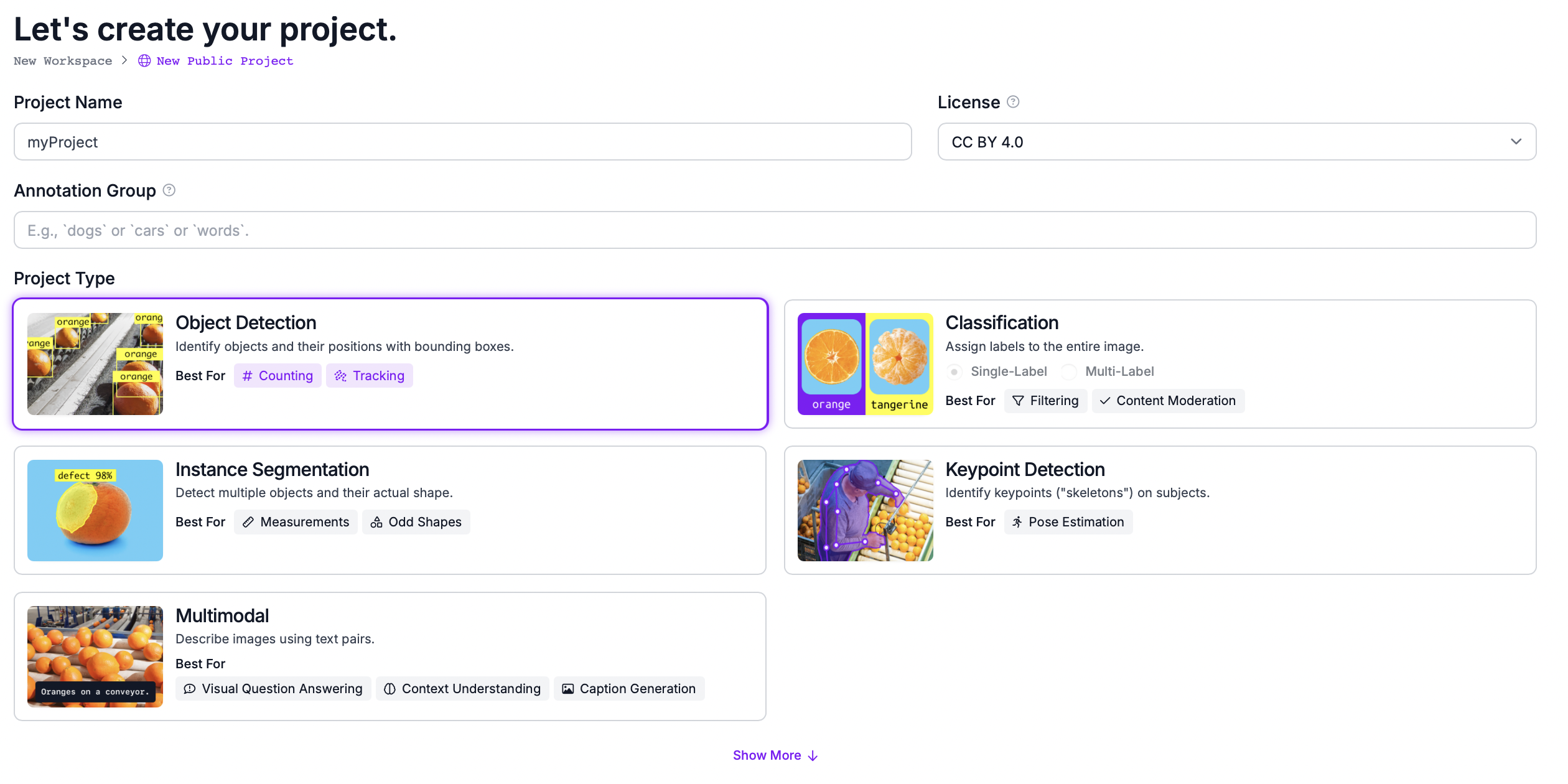1568x784 pixels.
Task: Select the Single-Label radio option
Action: point(954,372)
